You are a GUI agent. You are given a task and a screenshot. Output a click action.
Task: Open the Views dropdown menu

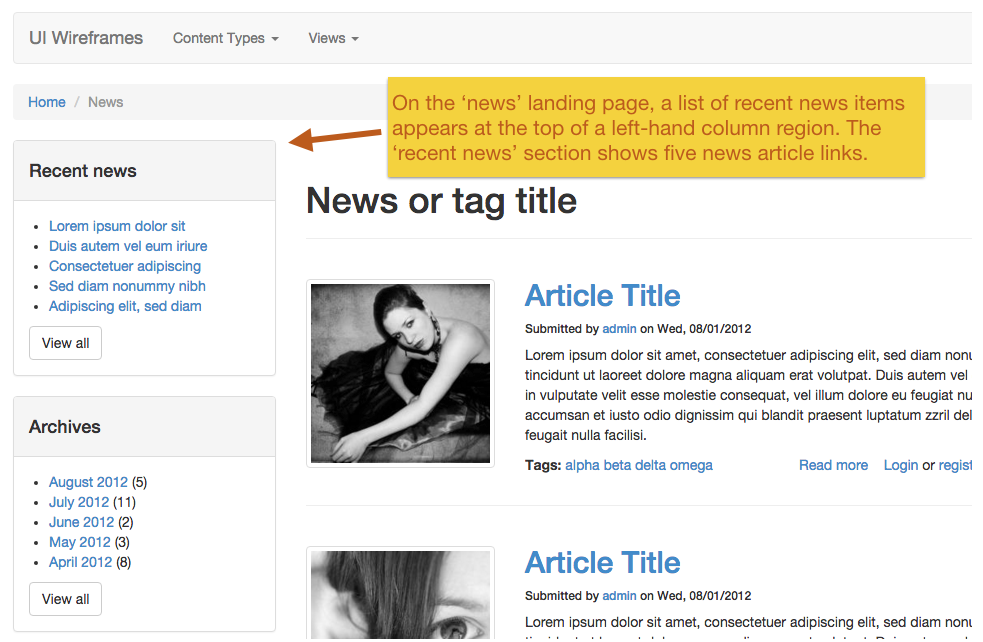(x=333, y=38)
